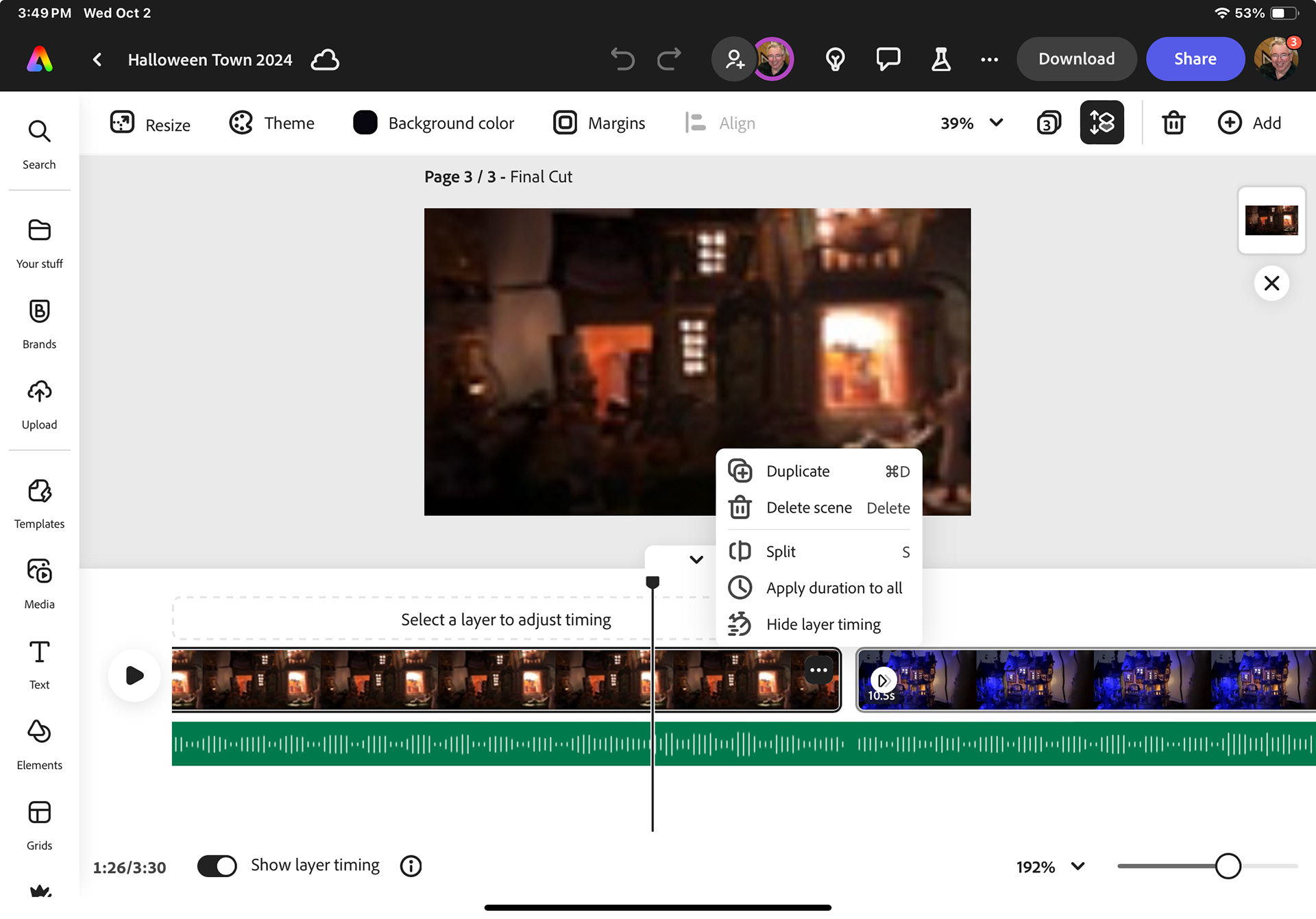
Task: Open the Margins settings
Action: [599, 123]
